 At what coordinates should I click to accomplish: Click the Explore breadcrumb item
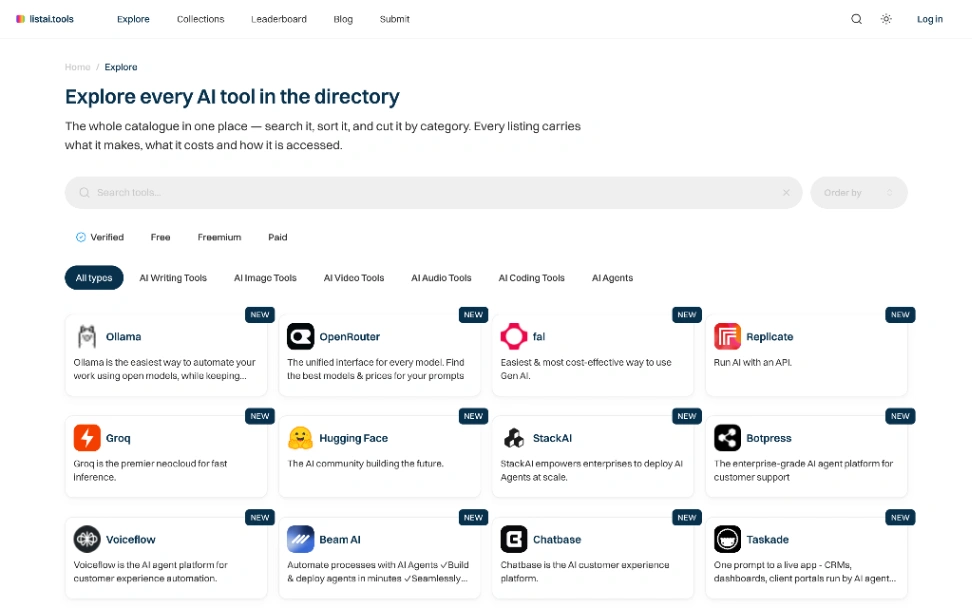click(121, 67)
